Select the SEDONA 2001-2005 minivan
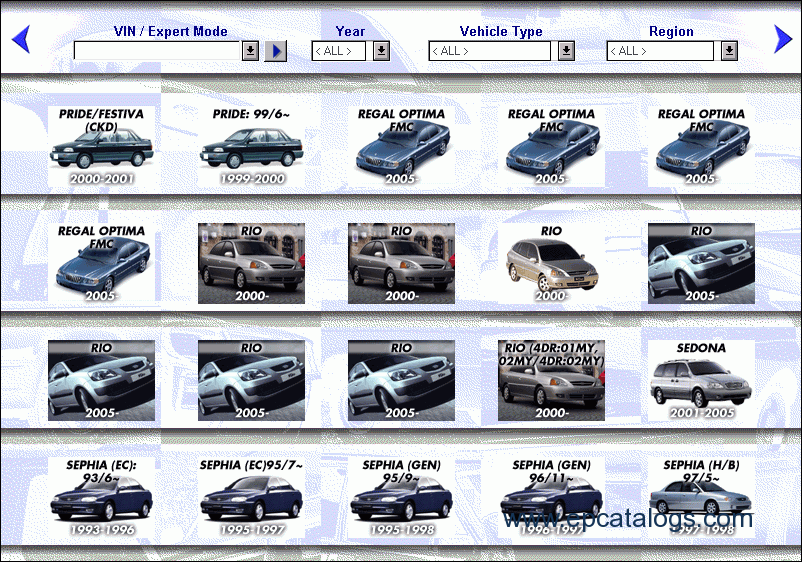The height and width of the screenshot is (562, 802). tap(701, 380)
